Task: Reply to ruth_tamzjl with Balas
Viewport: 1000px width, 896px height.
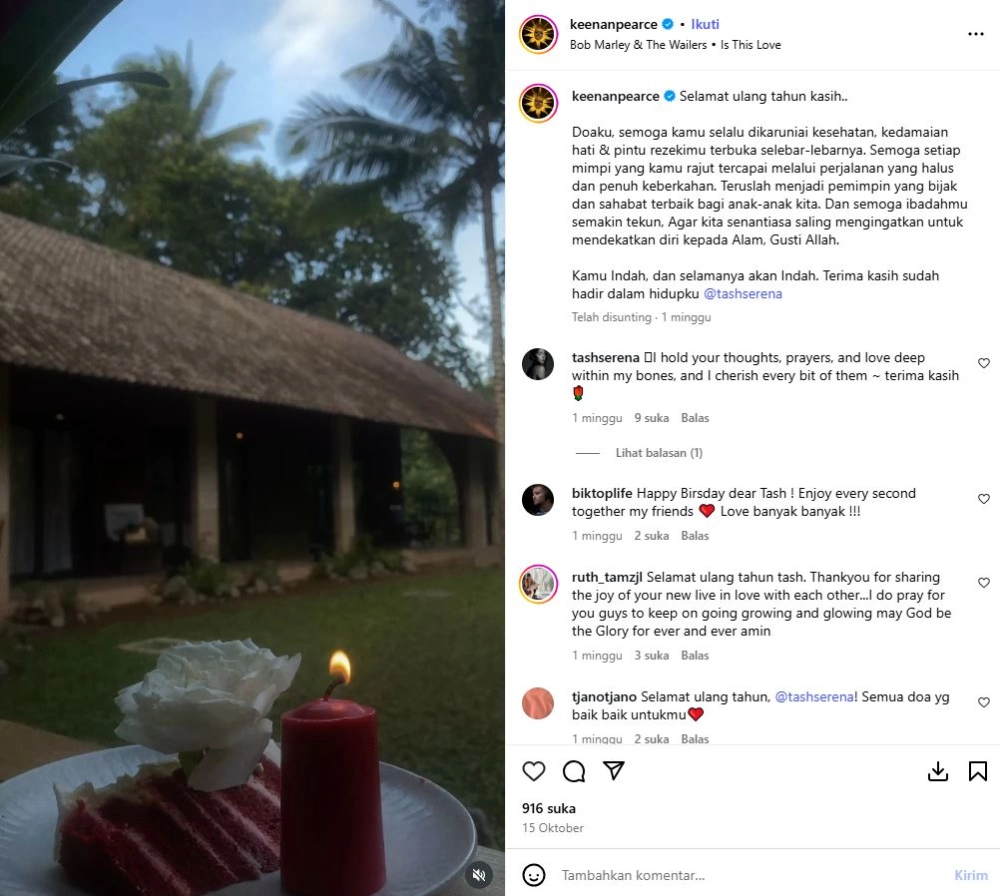Action: coord(694,655)
